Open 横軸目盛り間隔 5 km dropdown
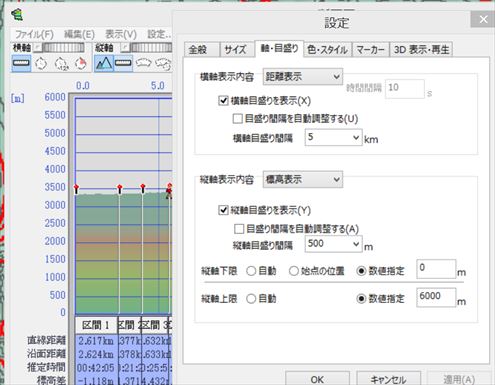Screen dimensions: 495x385 333,137
